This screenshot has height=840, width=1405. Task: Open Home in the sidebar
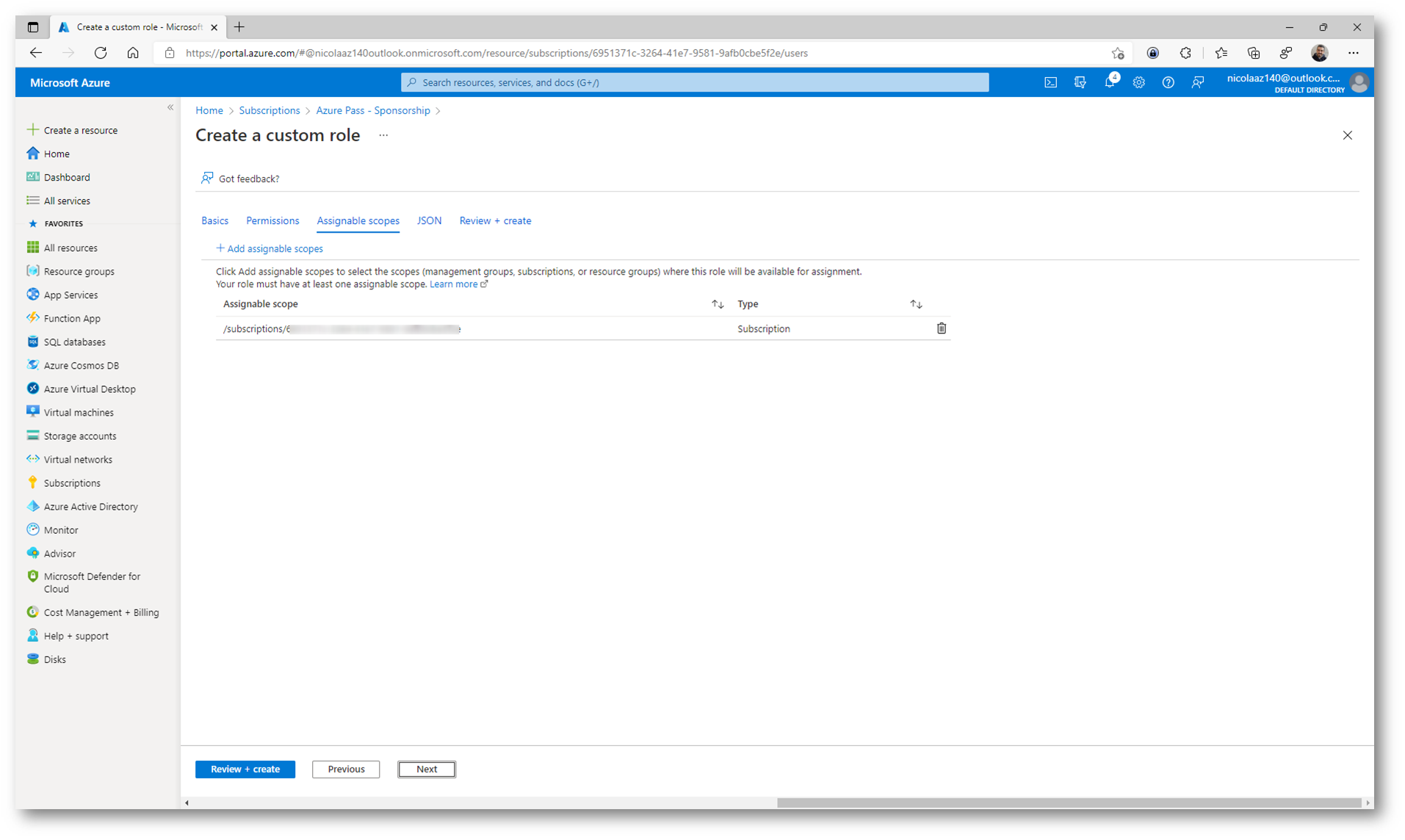pos(48,153)
